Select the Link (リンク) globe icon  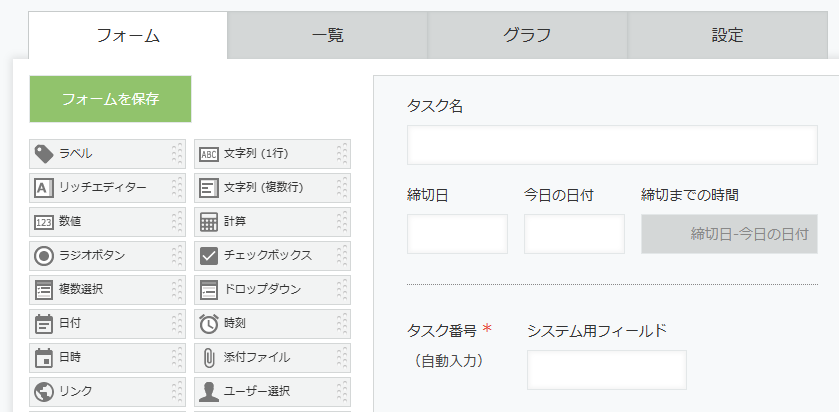[x=44, y=391]
